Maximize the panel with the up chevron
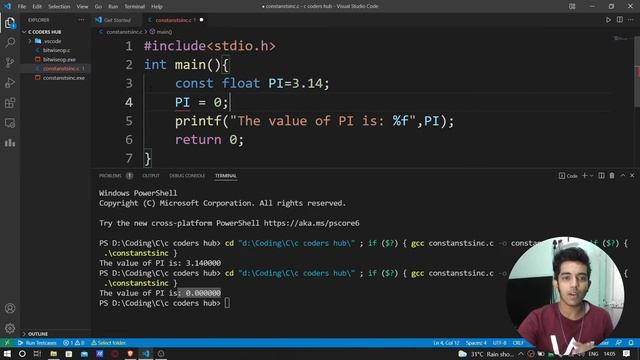 pos(623,176)
